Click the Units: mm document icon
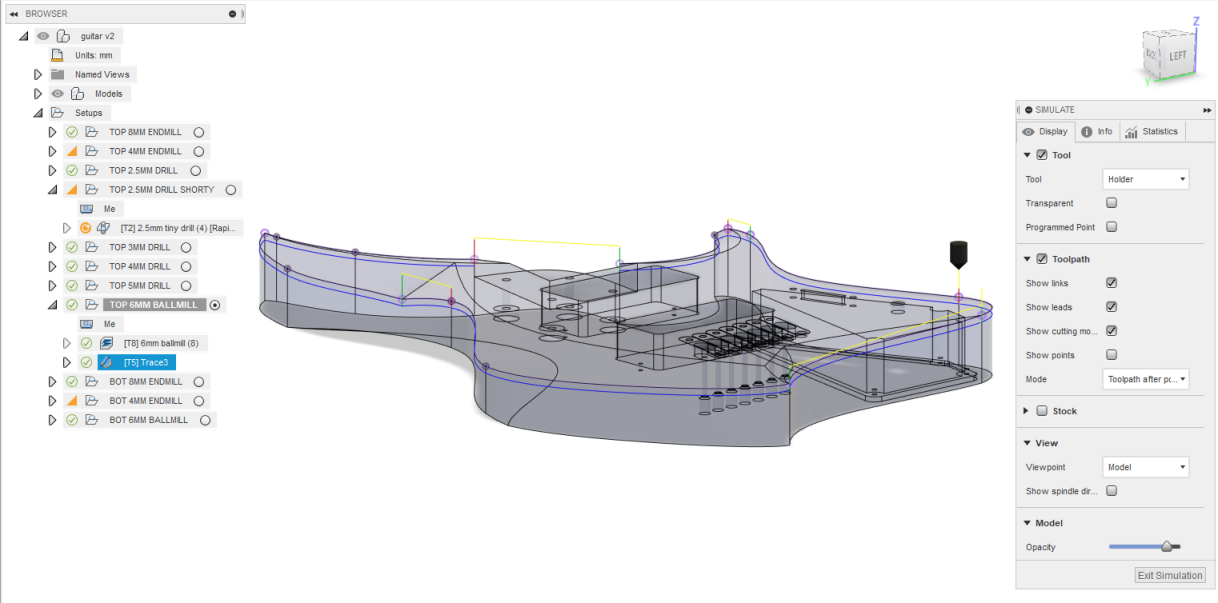 (57, 55)
